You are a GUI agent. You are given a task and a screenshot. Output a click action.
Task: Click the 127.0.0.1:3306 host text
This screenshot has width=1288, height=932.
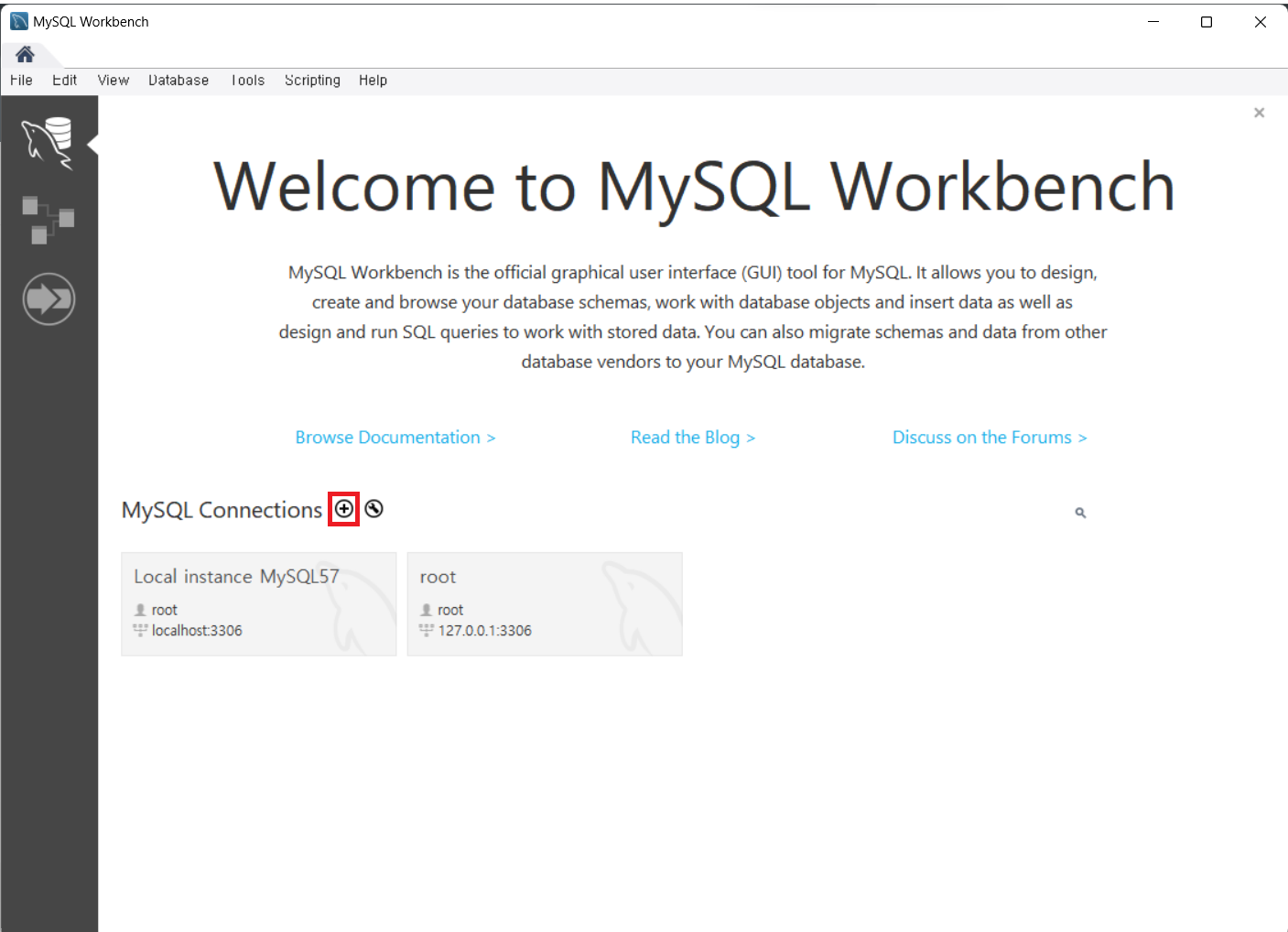pos(484,631)
